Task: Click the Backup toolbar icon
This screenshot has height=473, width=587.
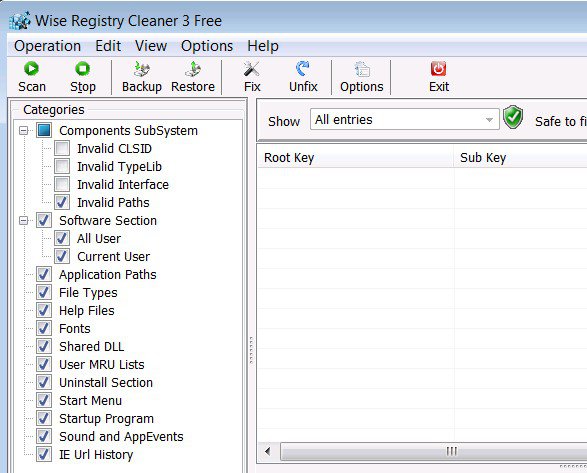Action: coord(142,69)
